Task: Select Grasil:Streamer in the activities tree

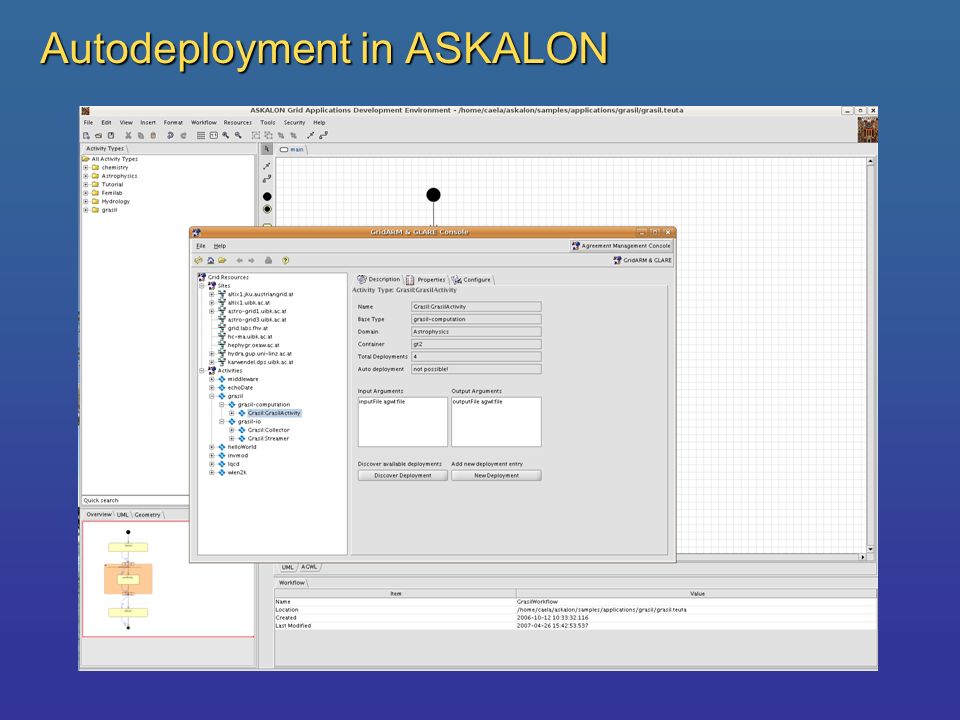Action: pos(268,438)
